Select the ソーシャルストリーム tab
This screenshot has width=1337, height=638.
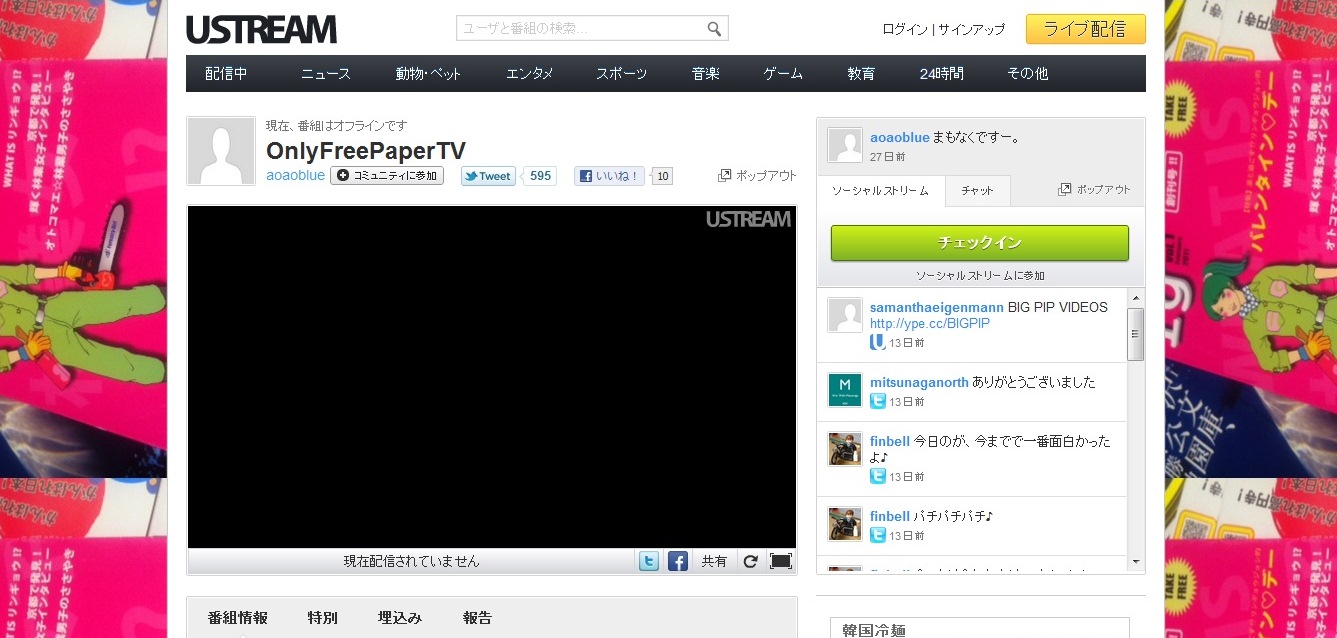point(881,190)
